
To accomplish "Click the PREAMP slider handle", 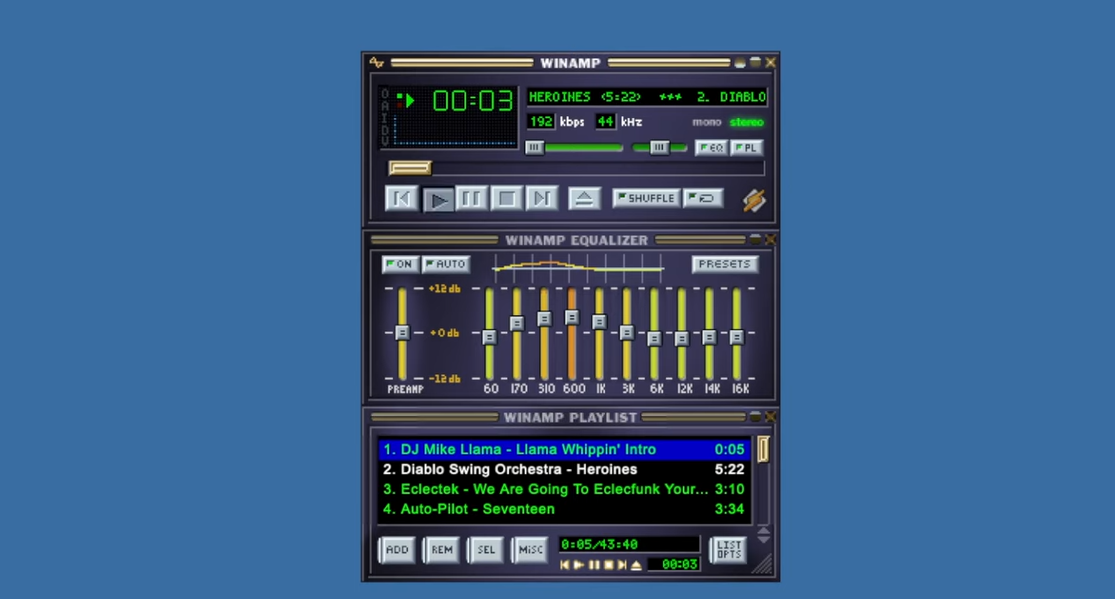I will coord(402,332).
